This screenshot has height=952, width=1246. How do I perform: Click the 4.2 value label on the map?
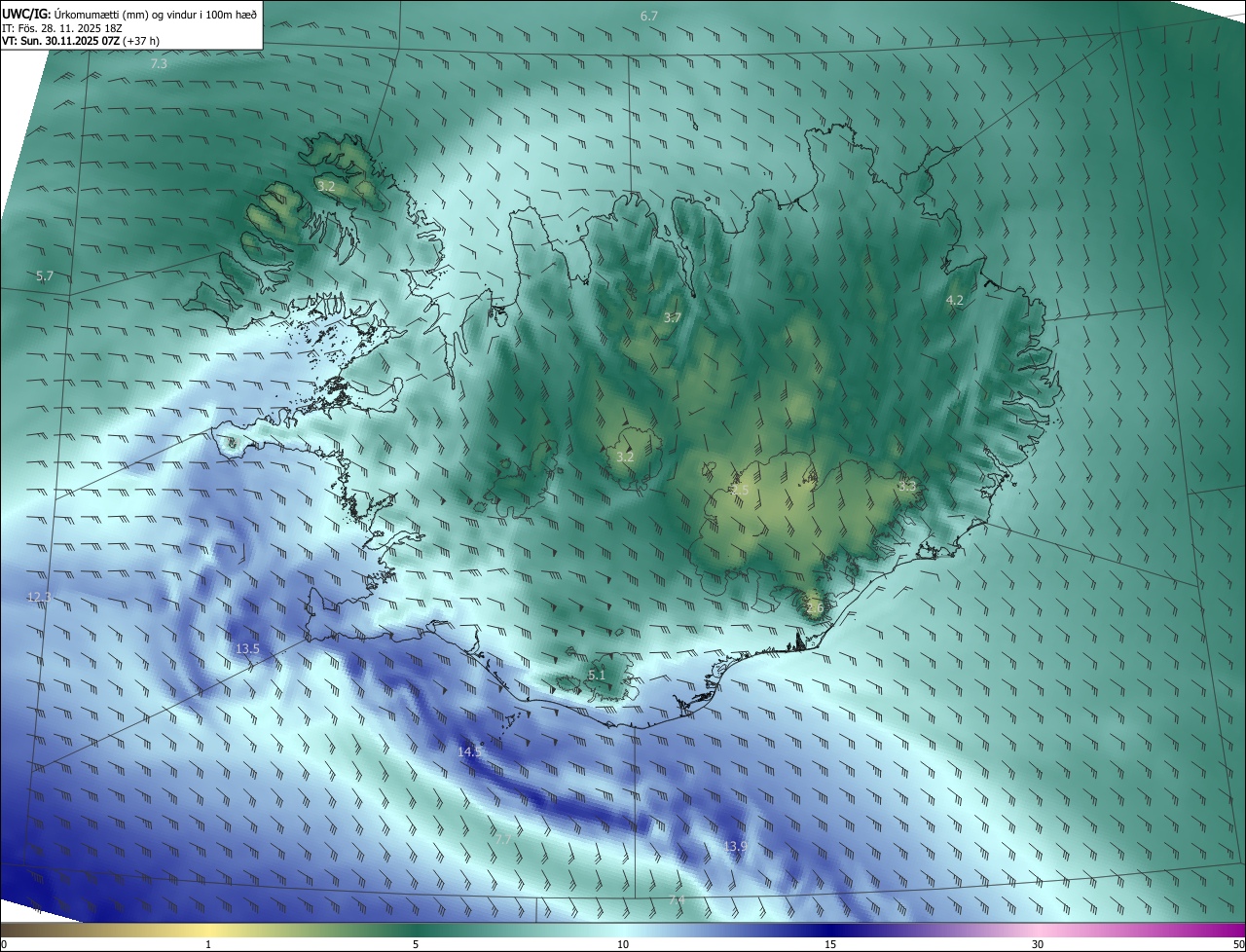tap(955, 301)
